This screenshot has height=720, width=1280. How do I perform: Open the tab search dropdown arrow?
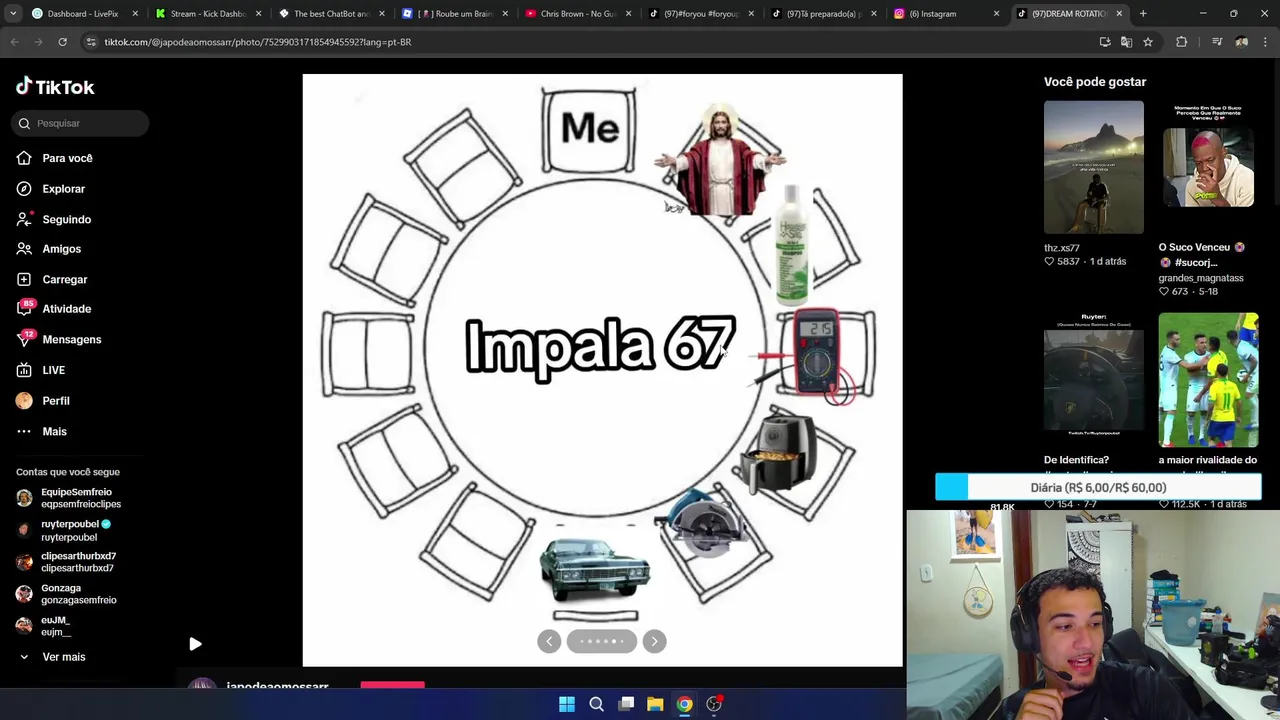13,14
